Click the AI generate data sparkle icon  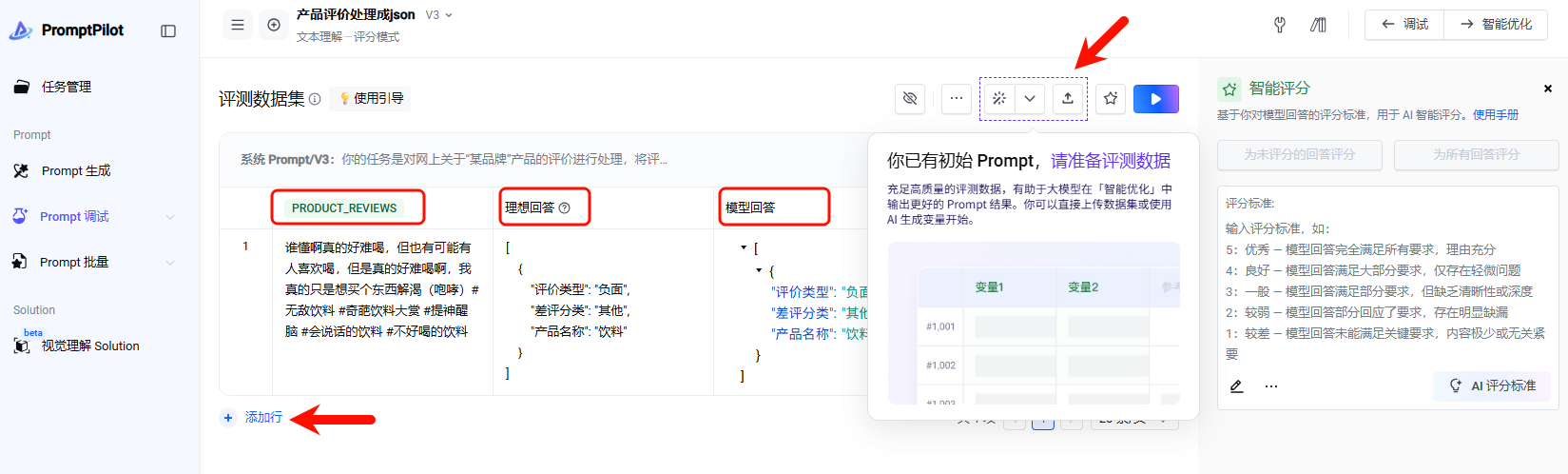(999, 98)
